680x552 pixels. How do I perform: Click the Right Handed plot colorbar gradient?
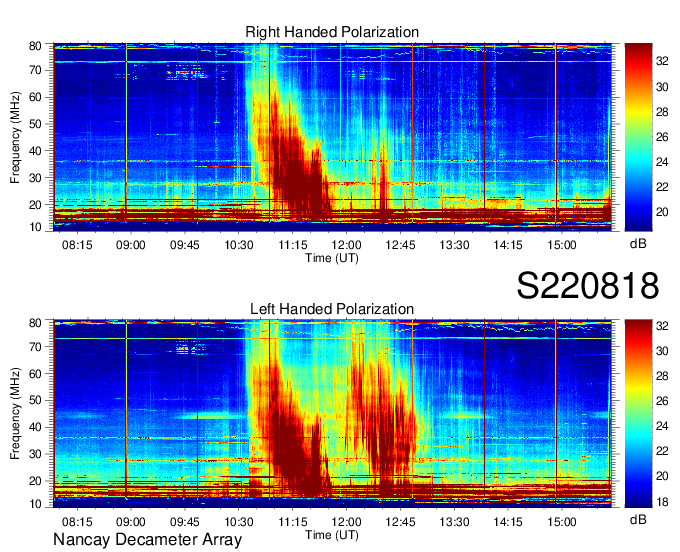pos(638,137)
